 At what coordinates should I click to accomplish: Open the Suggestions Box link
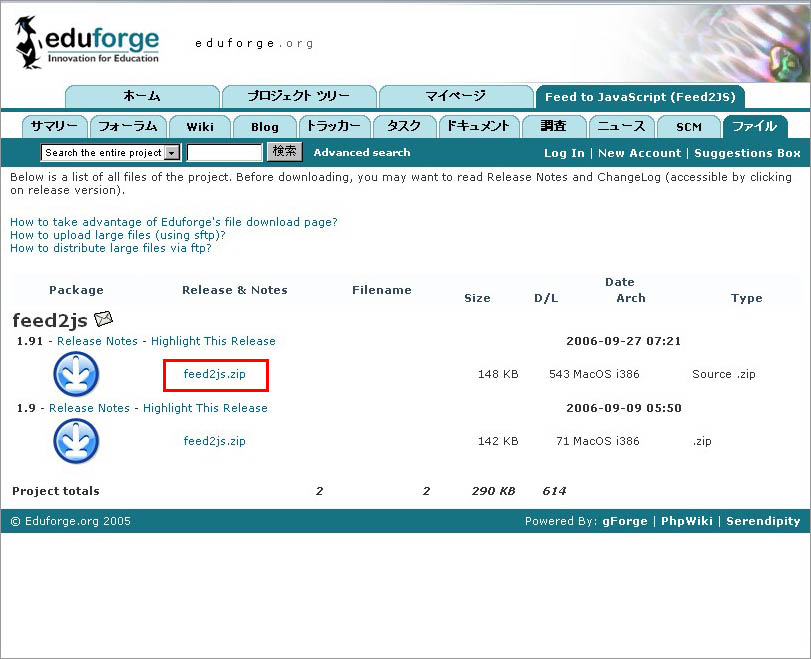[x=747, y=153]
